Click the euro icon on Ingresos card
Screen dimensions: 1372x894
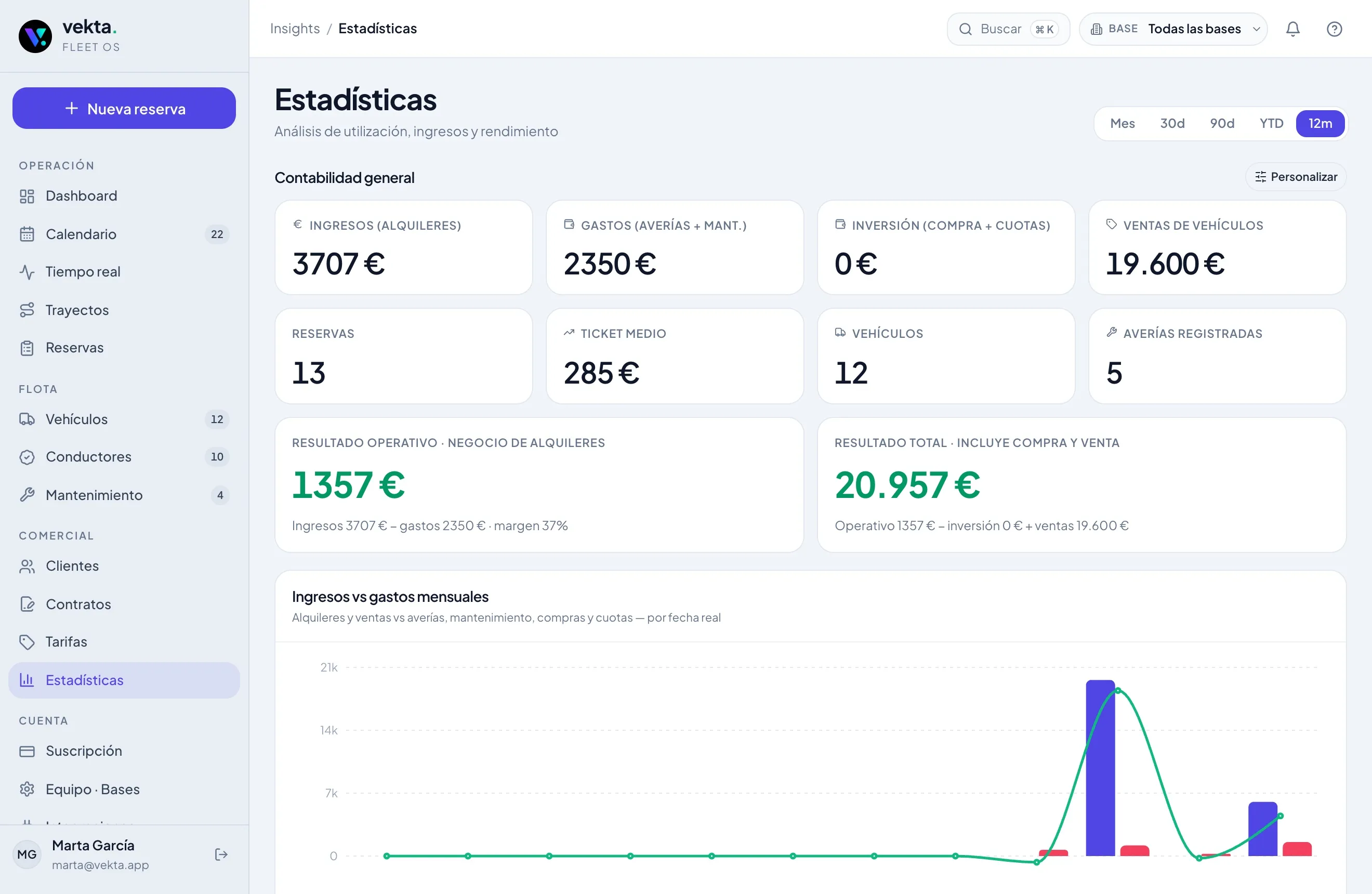coord(297,224)
